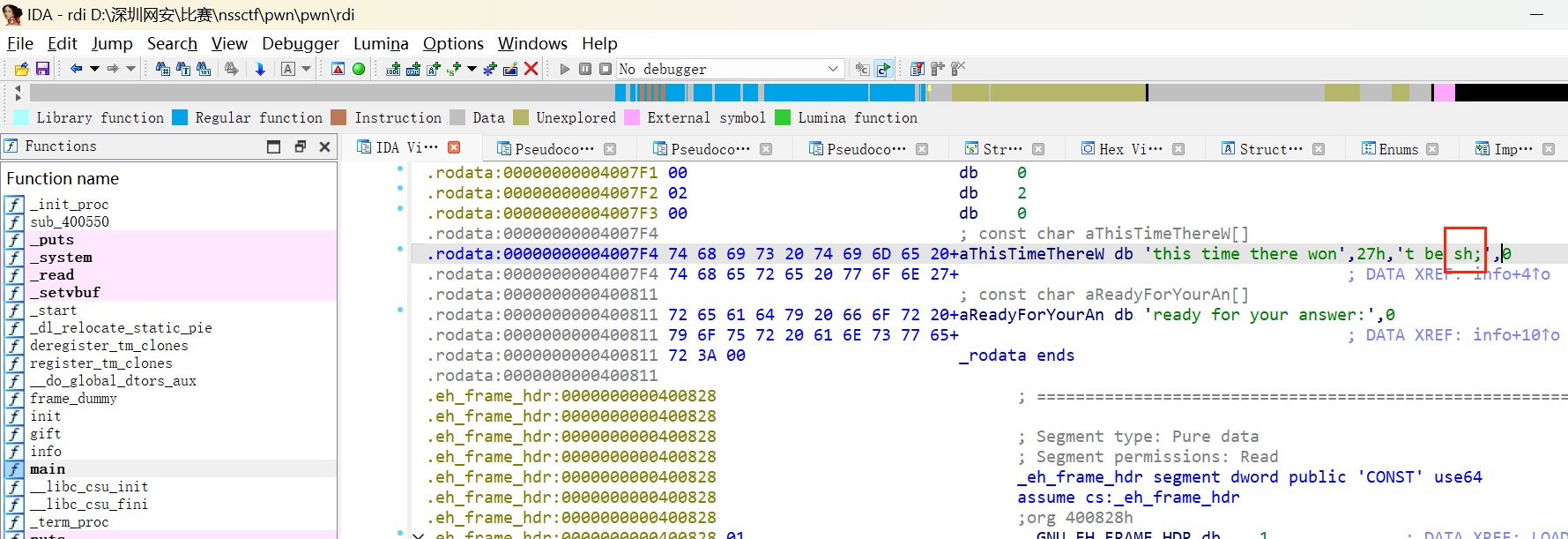Switch to the Strings tab
This screenshot has width=1568, height=539.
(1001, 149)
